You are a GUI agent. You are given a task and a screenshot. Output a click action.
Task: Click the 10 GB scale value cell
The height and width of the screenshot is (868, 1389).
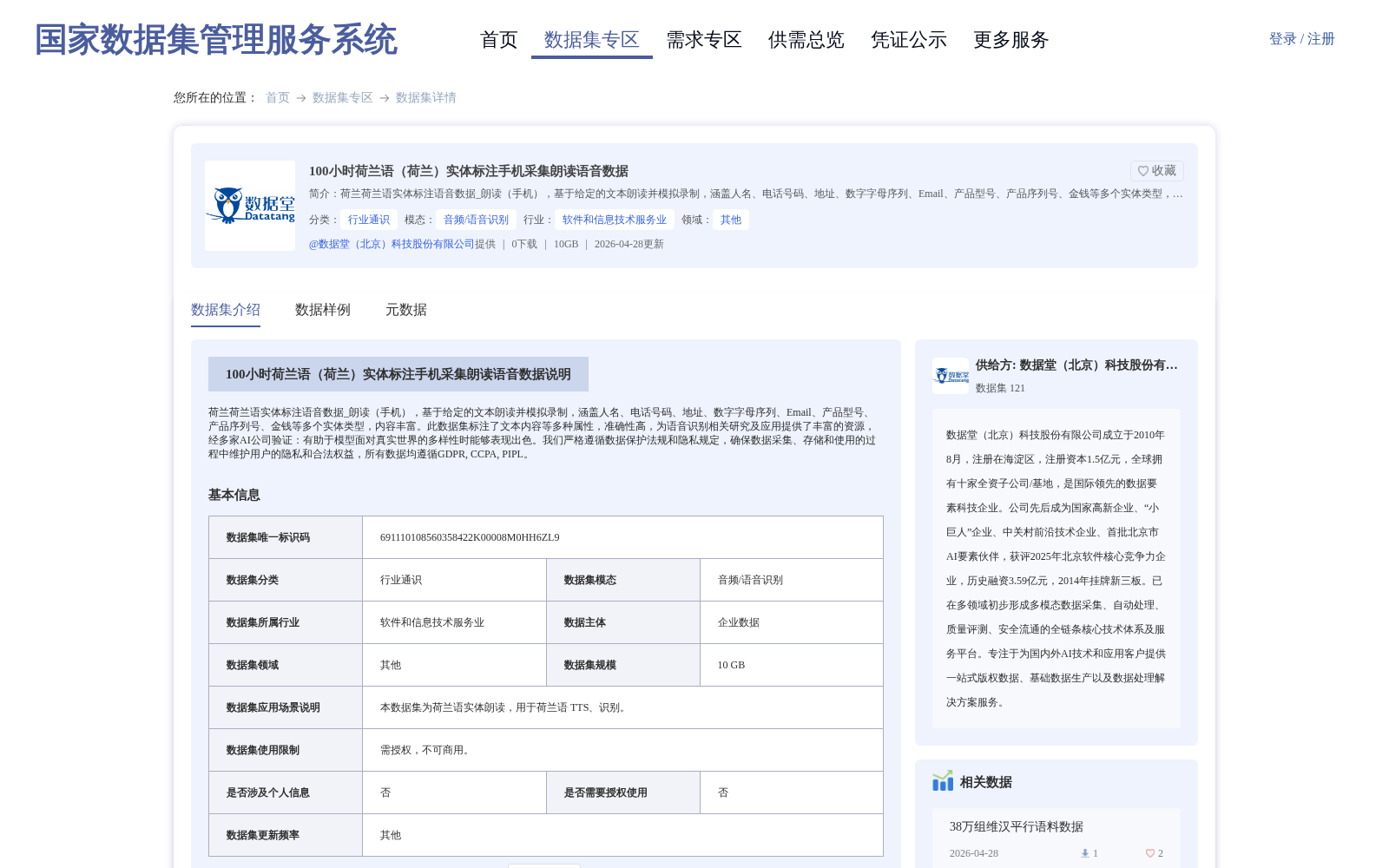(792, 665)
